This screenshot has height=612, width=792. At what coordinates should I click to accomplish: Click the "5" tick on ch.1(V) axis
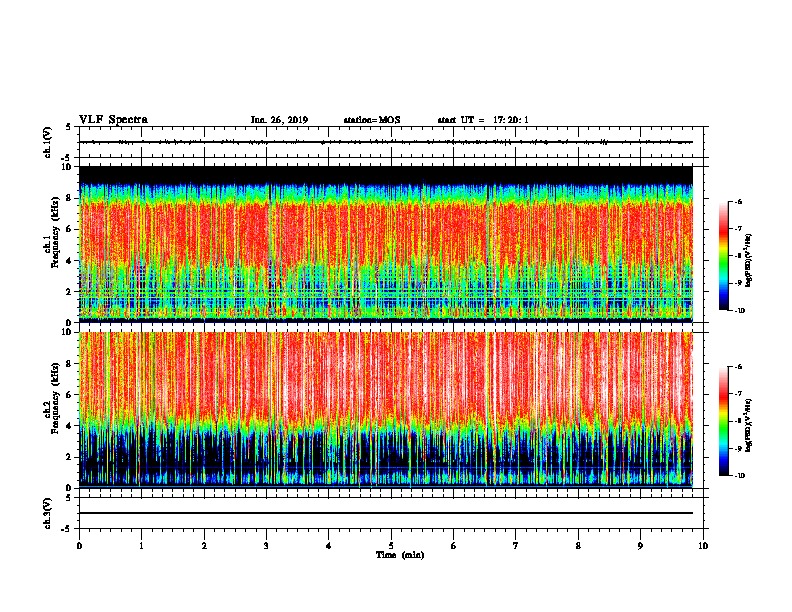(69, 127)
